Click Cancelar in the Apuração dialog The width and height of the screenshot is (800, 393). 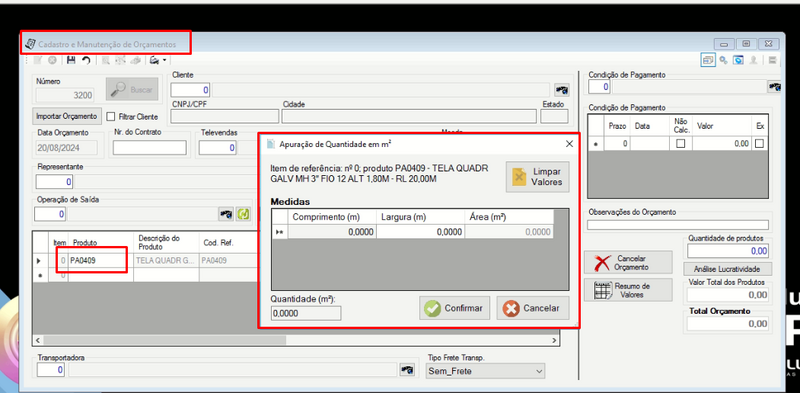click(x=533, y=308)
